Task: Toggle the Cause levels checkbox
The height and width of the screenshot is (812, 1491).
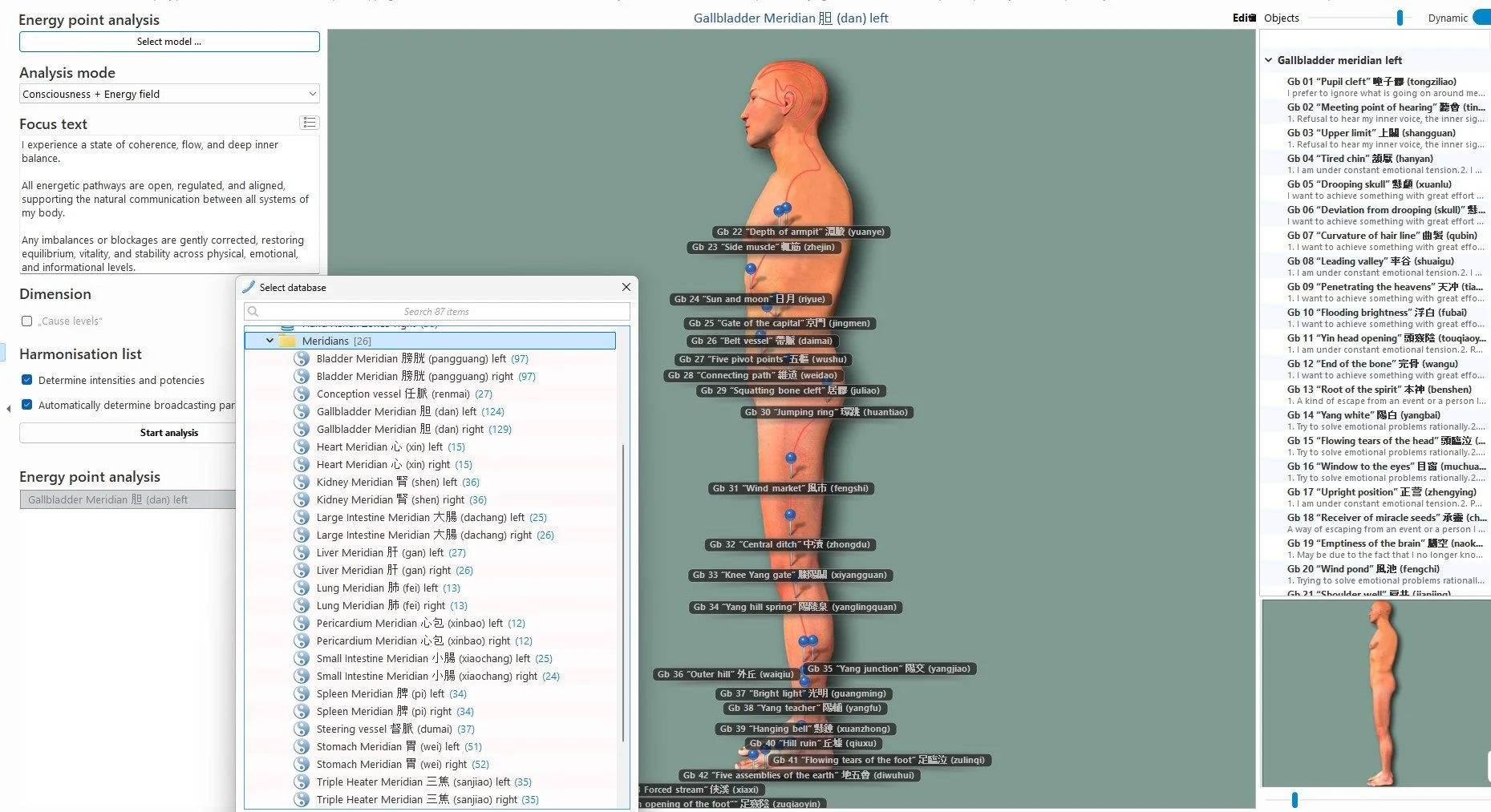Action: pos(26,321)
